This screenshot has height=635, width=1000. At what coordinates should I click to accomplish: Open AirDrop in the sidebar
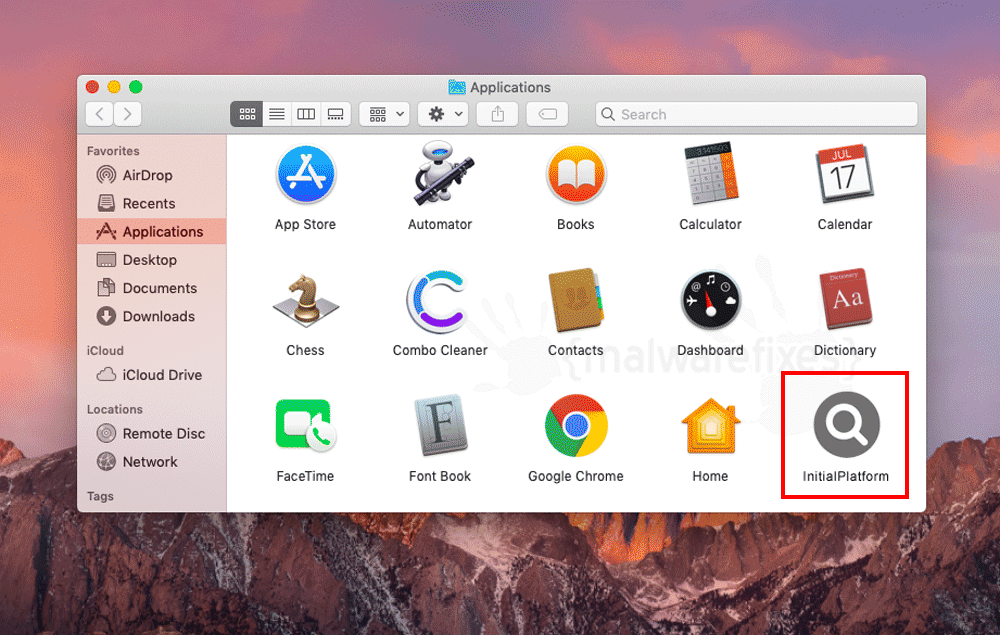(152, 175)
